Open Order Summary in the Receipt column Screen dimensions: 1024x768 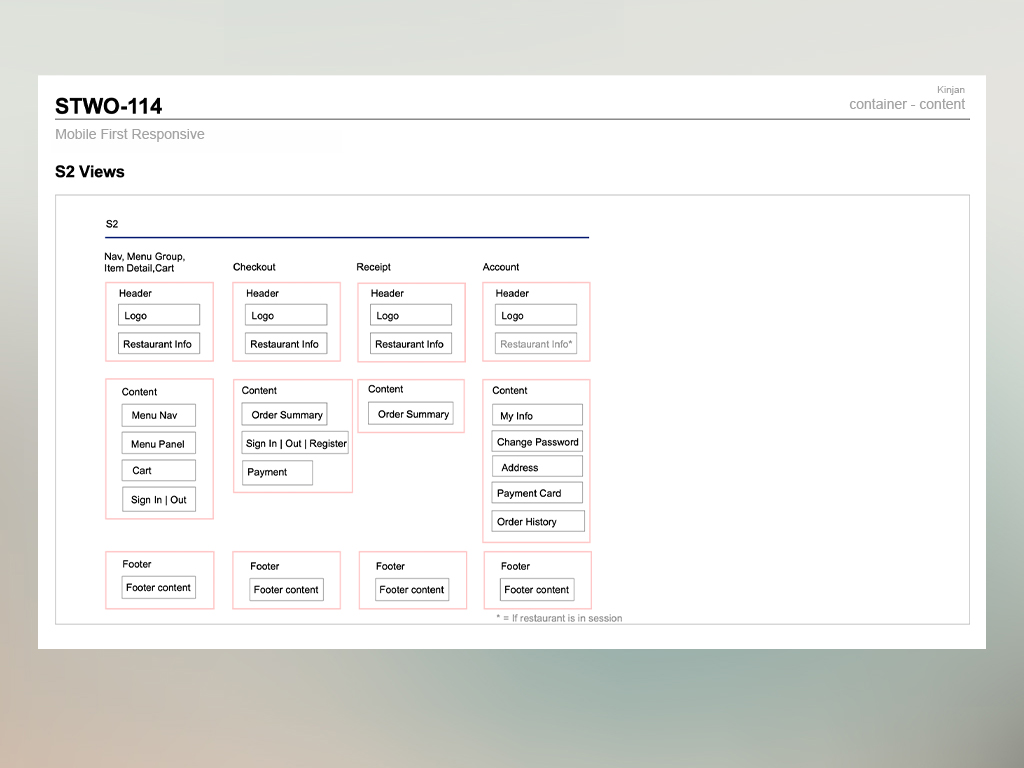pos(411,414)
